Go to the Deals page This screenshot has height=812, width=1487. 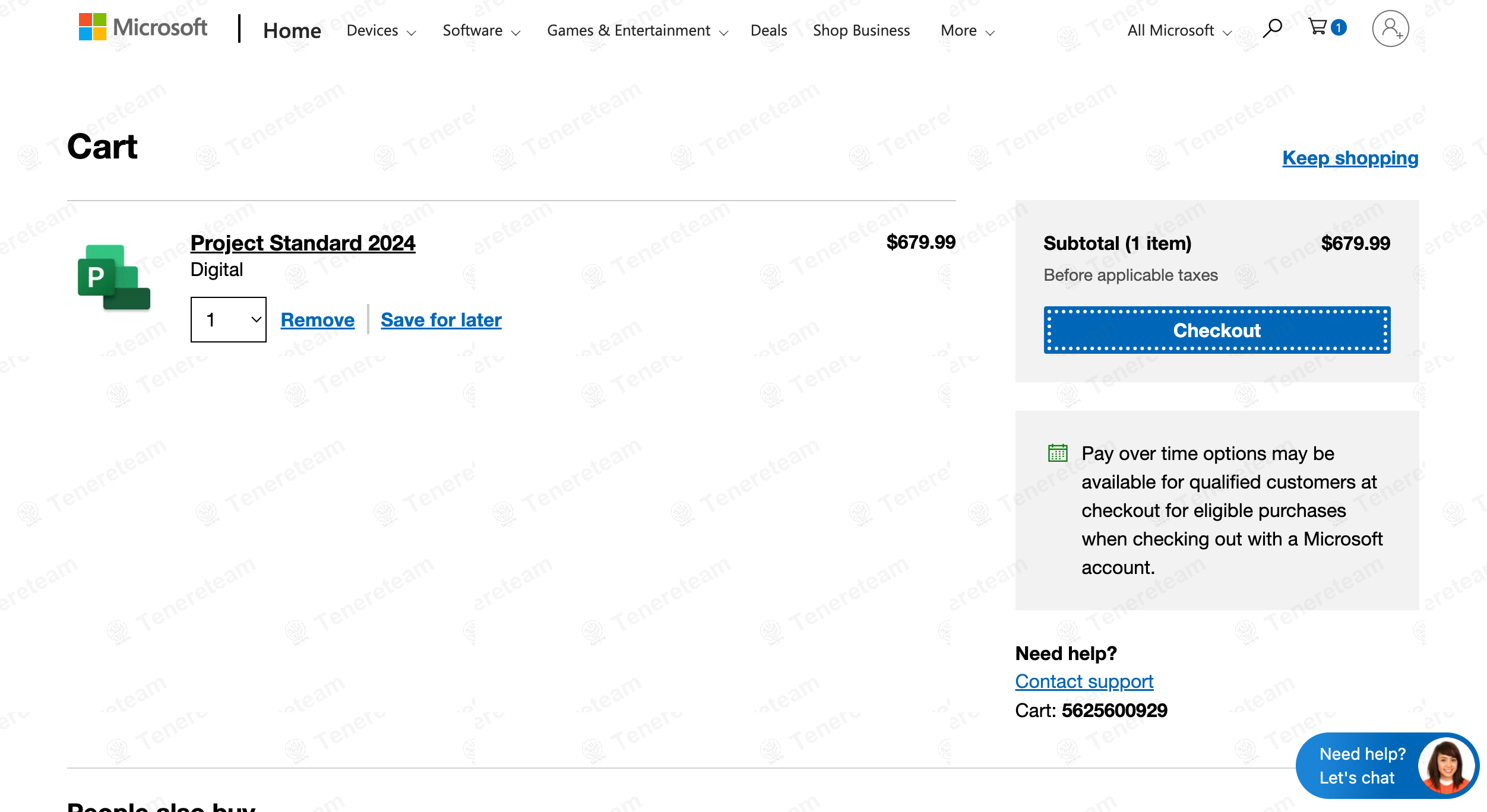(x=768, y=30)
